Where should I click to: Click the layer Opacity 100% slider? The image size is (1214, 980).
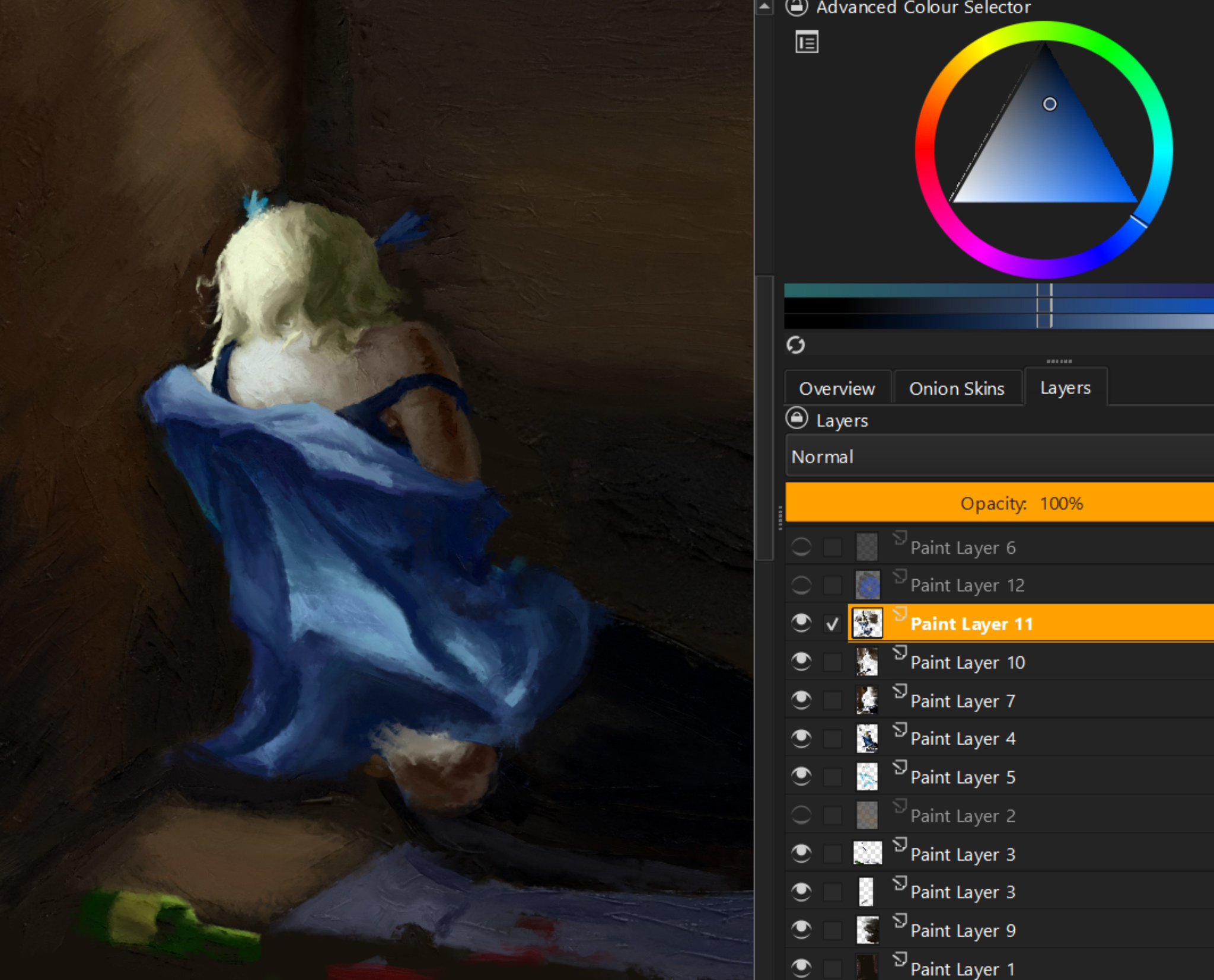[999, 503]
